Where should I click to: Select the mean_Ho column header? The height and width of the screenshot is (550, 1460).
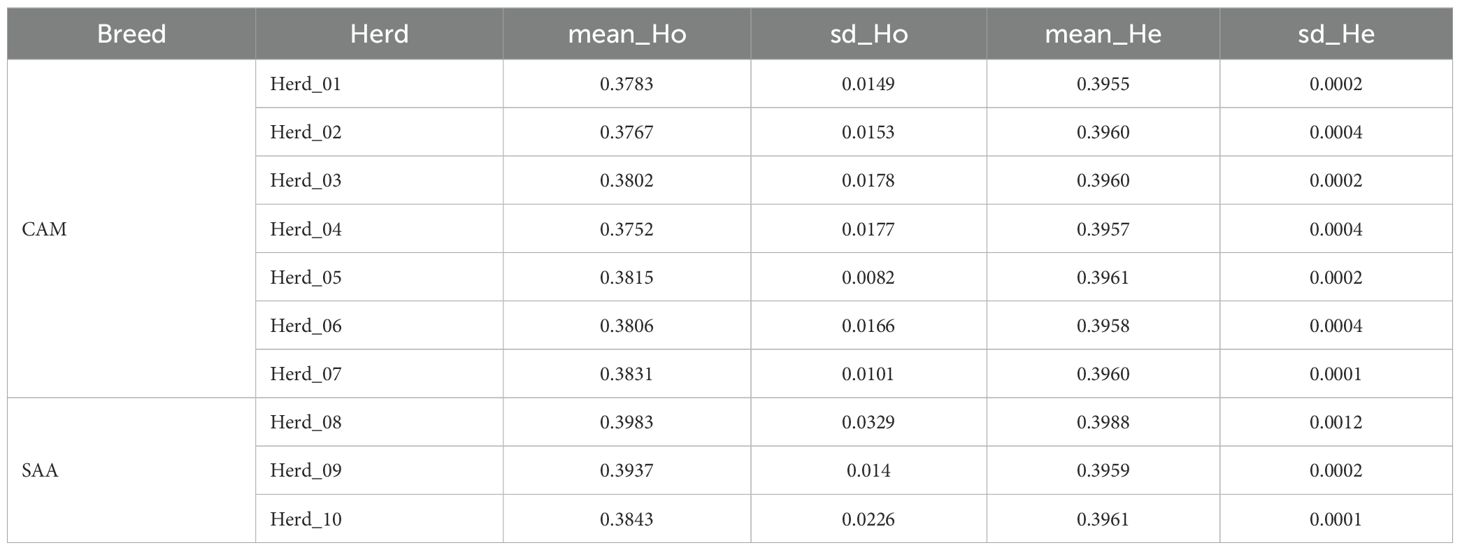click(x=626, y=34)
